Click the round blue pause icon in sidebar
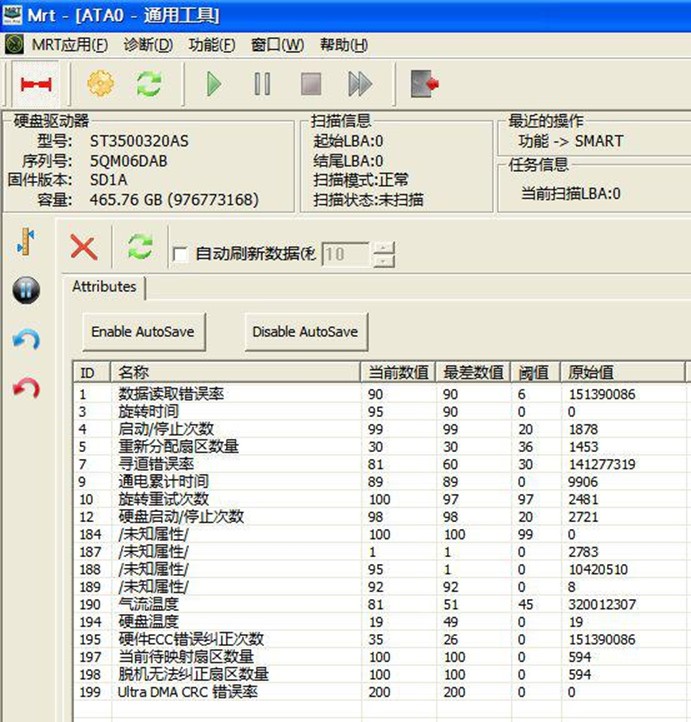Viewport: 691px width, 722px height. 26,290
